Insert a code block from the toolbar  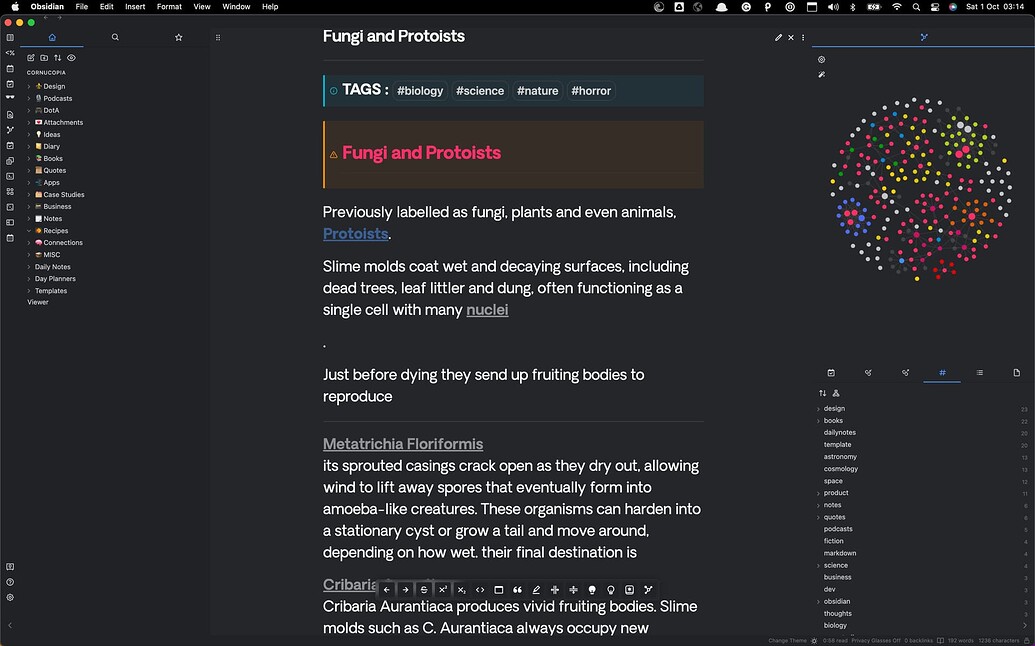[480, 590]
